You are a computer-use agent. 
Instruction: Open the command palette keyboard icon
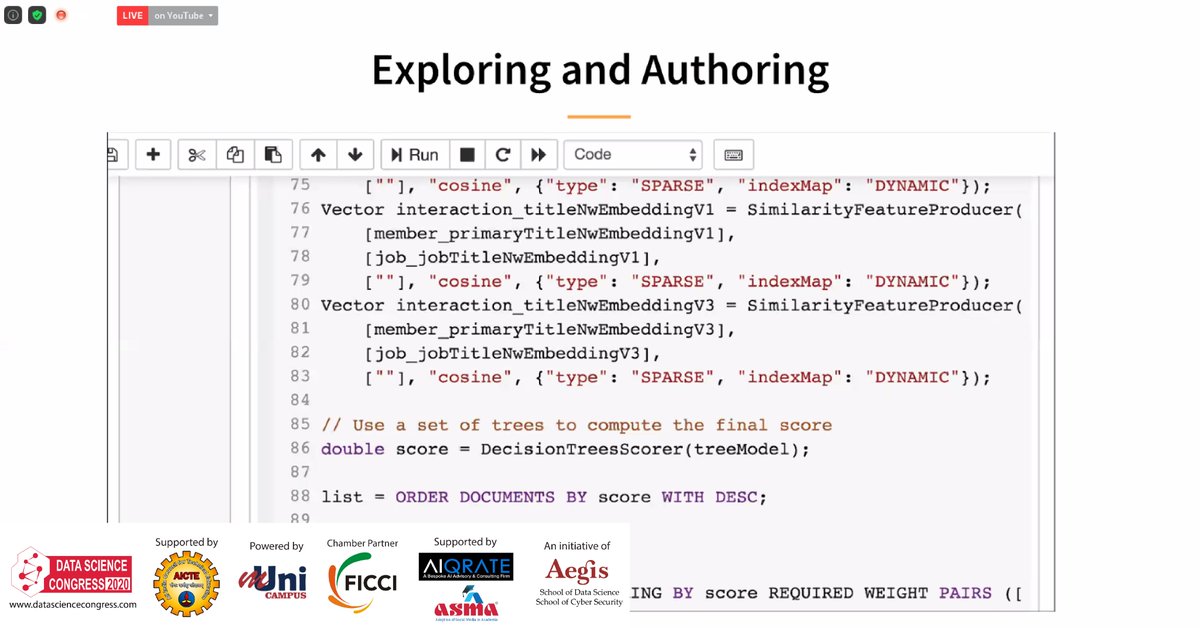coord(733,154)
